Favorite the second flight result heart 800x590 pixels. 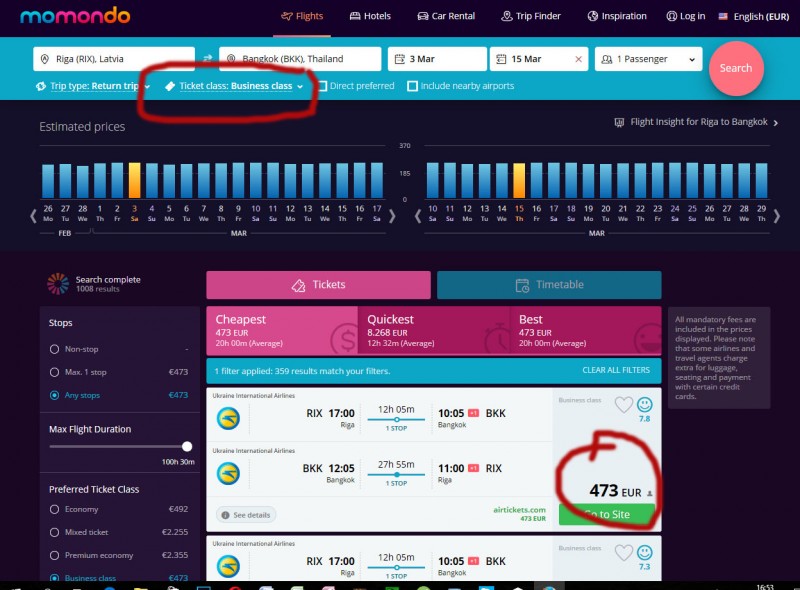point(623,553)
